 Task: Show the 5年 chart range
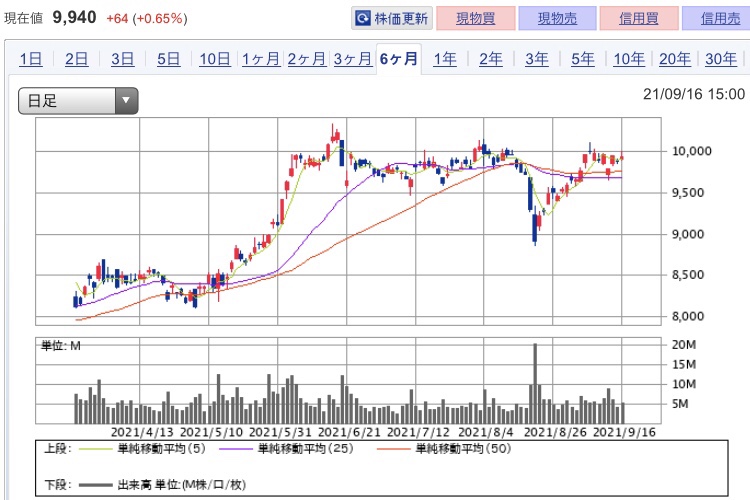(583, 59)
